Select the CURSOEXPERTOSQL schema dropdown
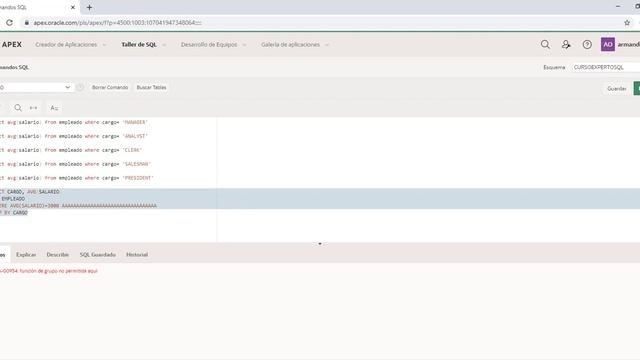Viewport: 640px width, 360px height. [605, 67]
